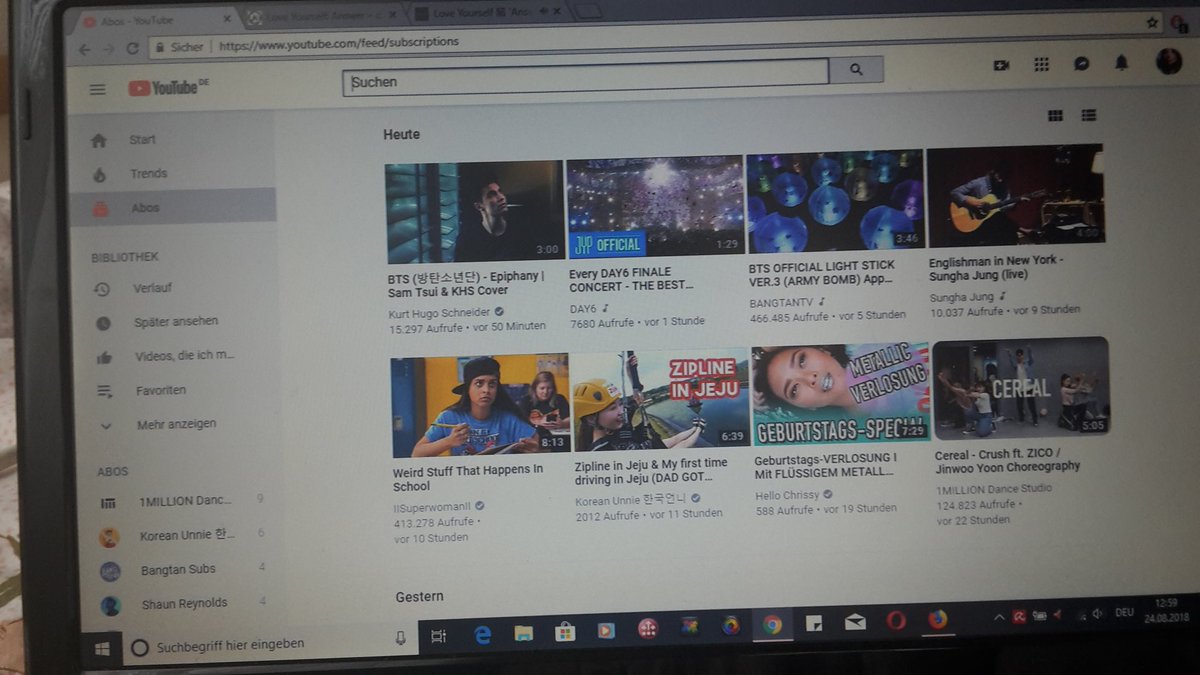
Task: Switch to list view layout
Action: (x=1089, y=116)
